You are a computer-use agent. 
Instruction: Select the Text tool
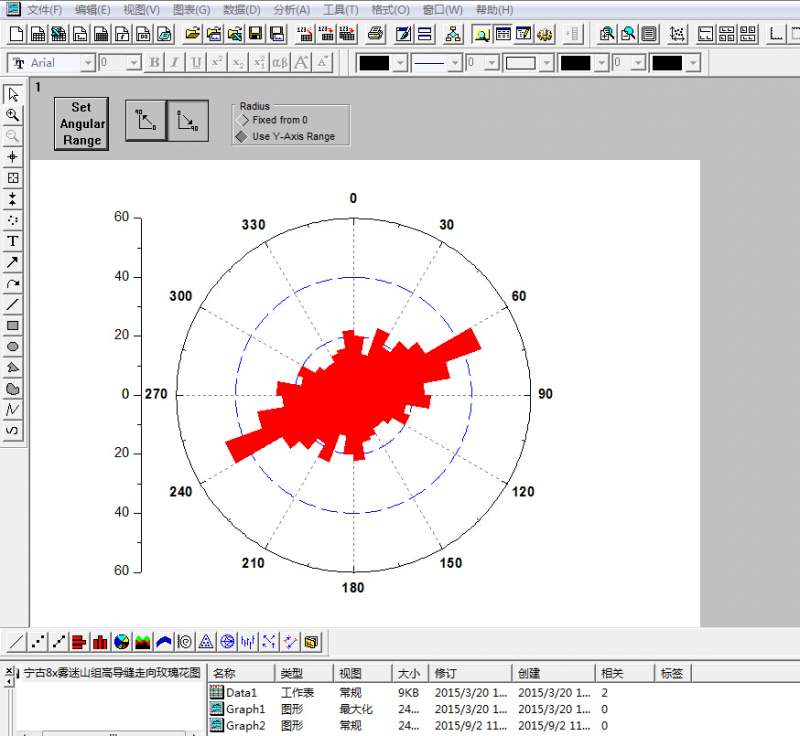(13, 241)
